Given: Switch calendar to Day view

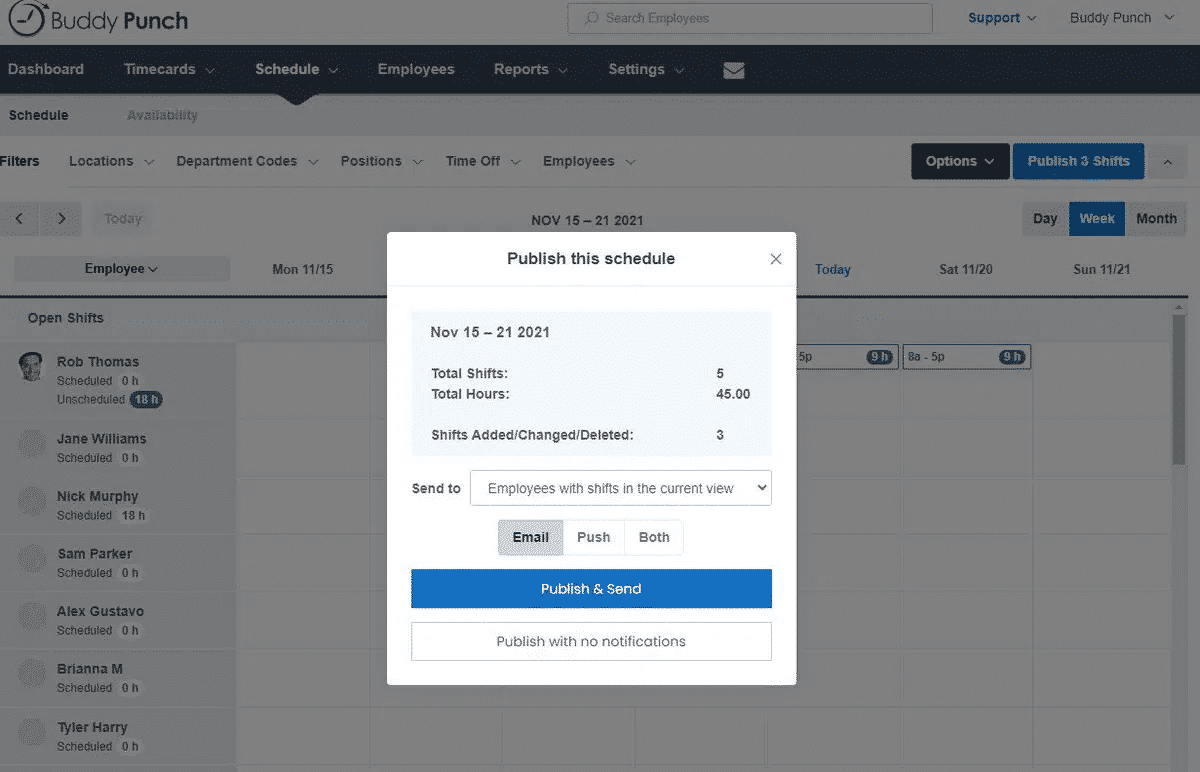Looking at the screenshot, I should click(1045, 219).
